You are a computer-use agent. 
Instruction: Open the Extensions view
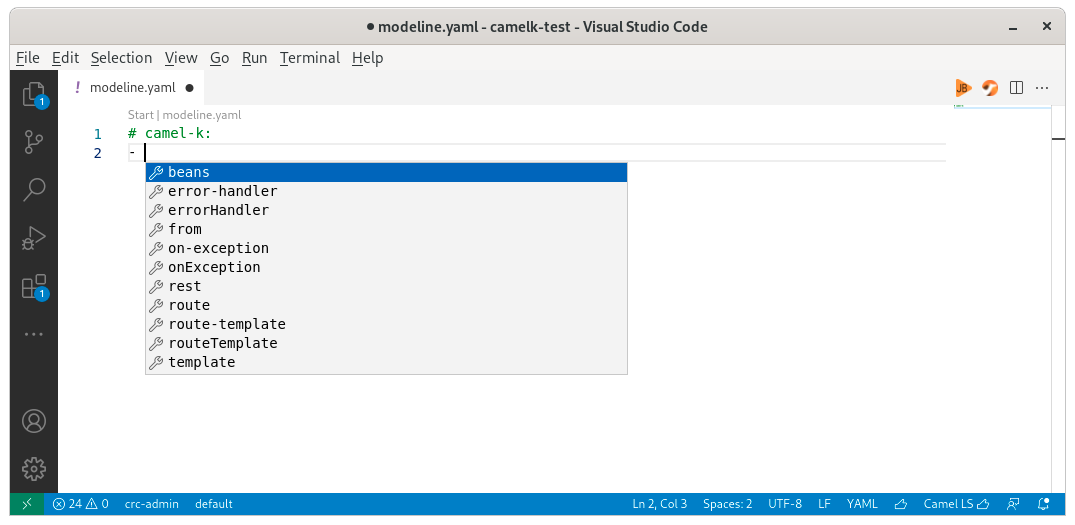[x=34, y=287]
